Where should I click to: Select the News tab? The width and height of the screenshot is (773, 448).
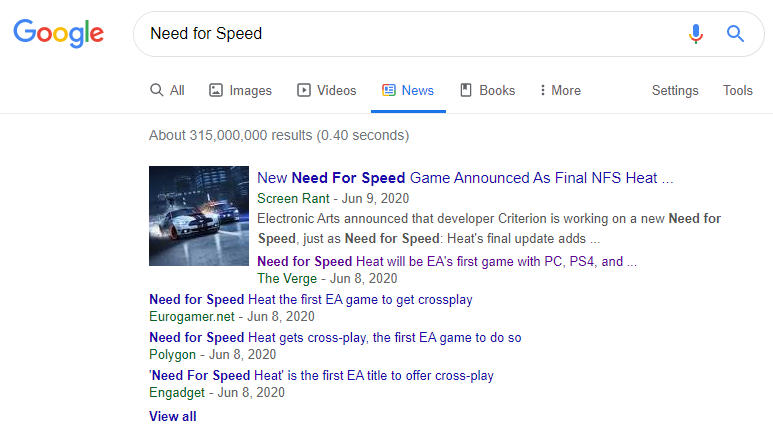(408, 90)
